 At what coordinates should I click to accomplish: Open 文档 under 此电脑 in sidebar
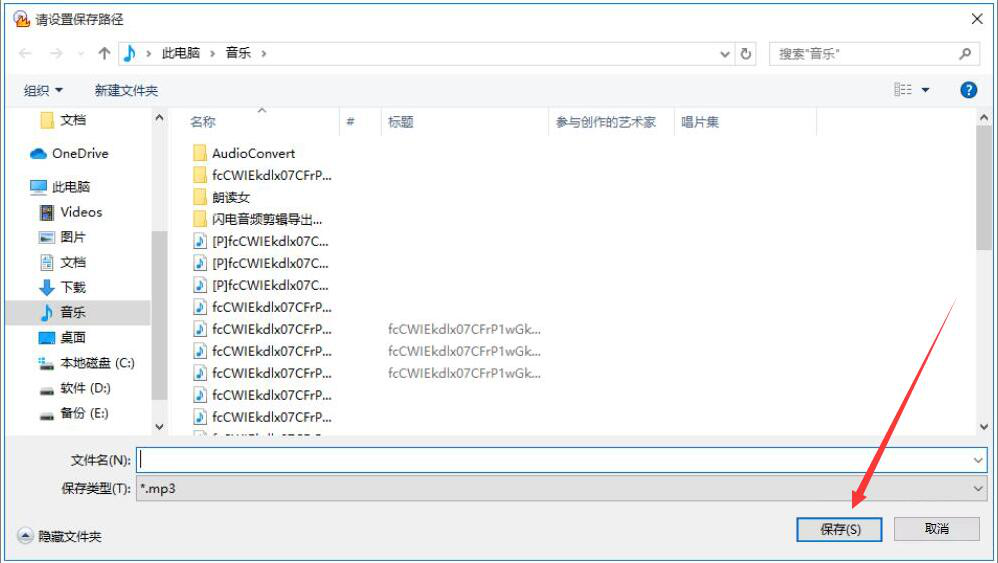coord(63,262)
